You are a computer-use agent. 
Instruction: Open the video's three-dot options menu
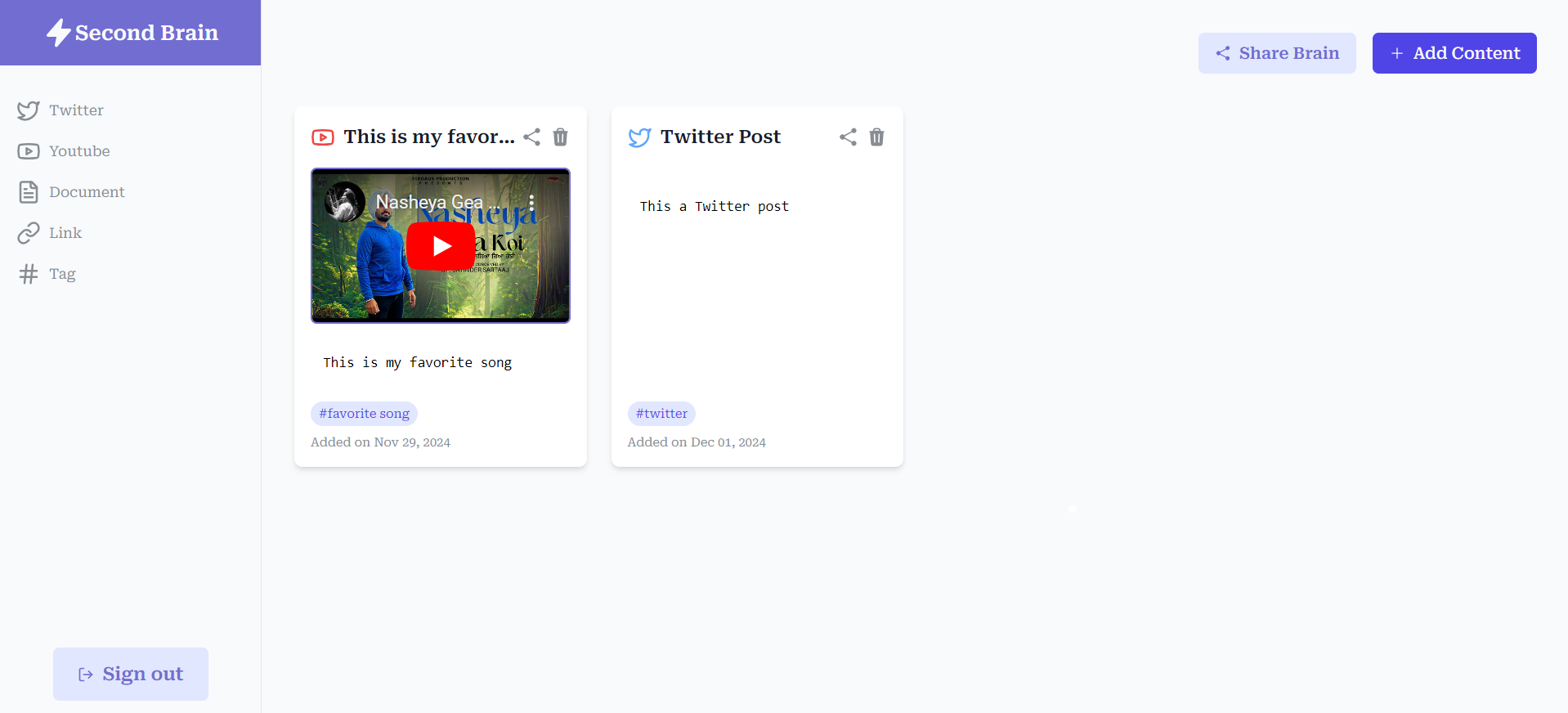[531, 203]
